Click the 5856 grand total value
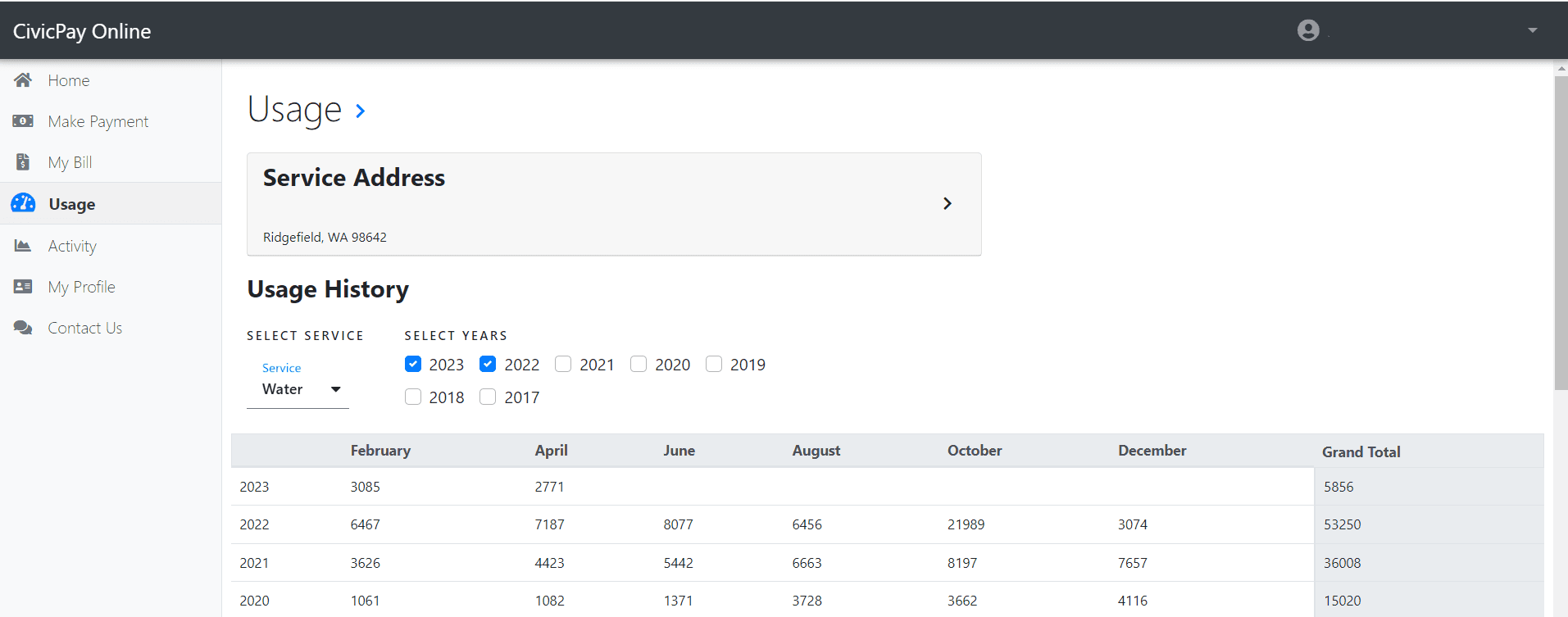Image resolution: width=1568 pixels, height=617 pixels. [1338, 487]
